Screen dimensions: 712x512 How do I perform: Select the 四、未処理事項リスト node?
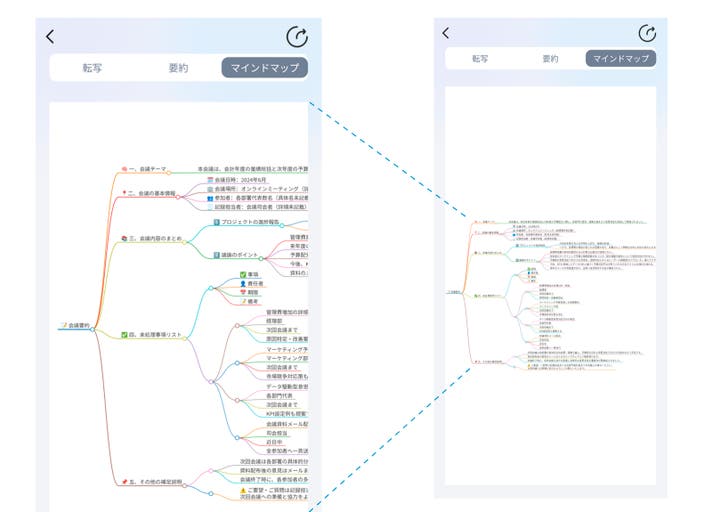tap(152, 335)
